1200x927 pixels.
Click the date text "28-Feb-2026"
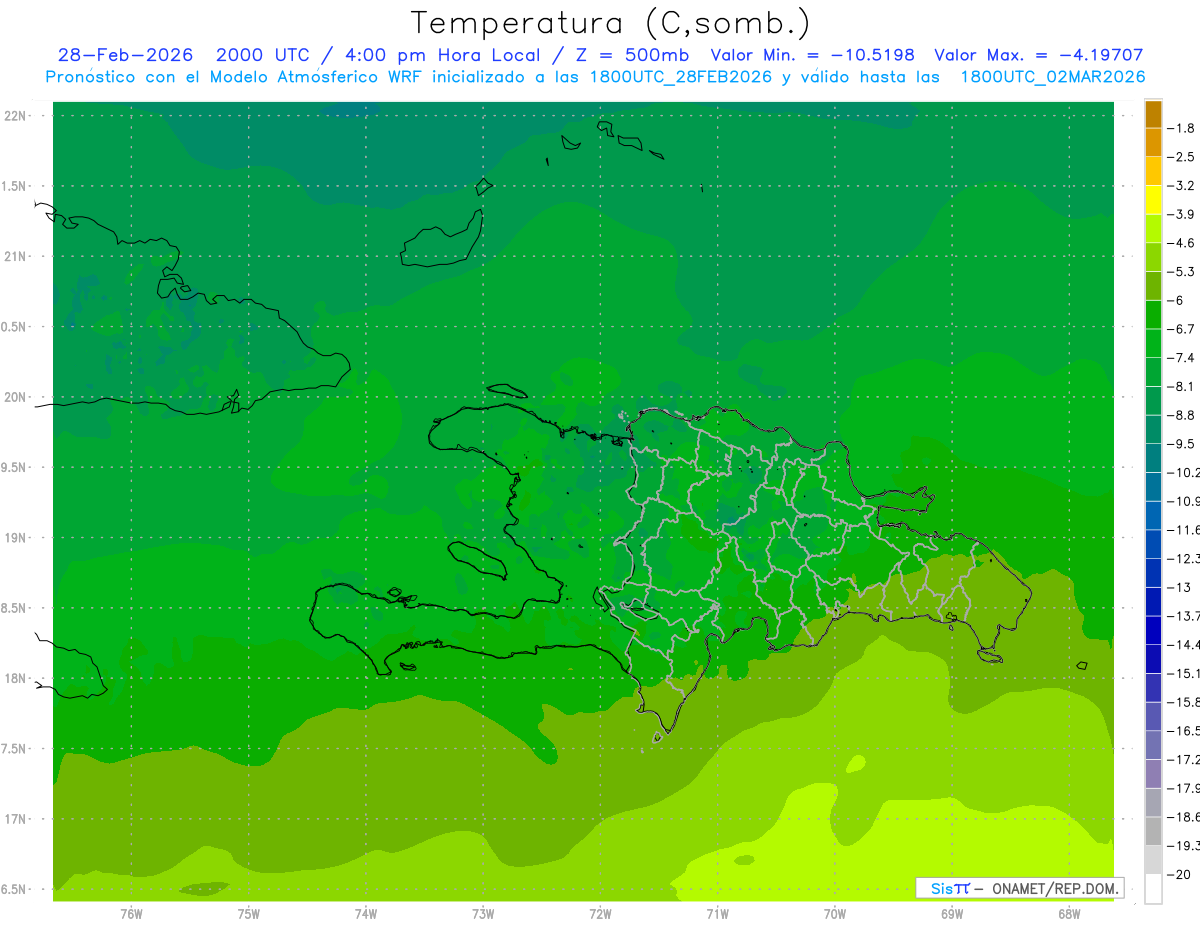click(x=126, y=55)
